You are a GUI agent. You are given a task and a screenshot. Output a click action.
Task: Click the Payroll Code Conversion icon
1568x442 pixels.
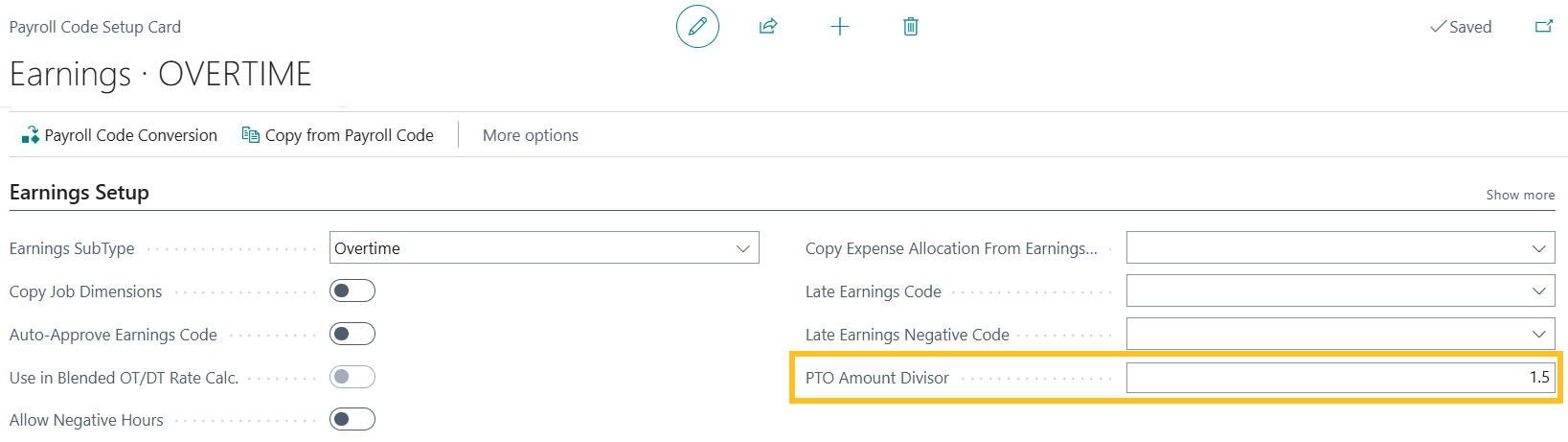pos(30,135)
